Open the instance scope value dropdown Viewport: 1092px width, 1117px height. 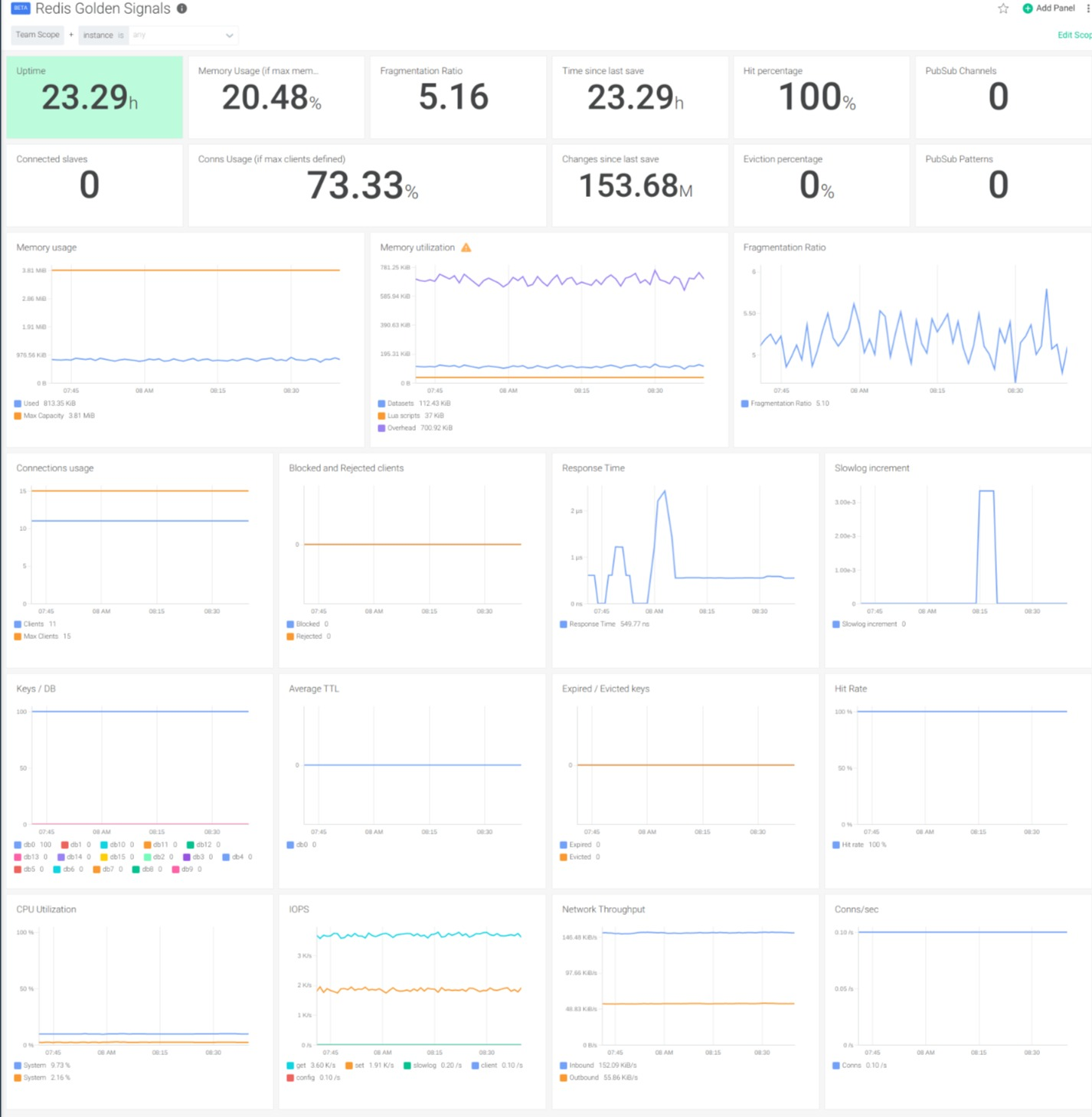[x=183, y=35]
